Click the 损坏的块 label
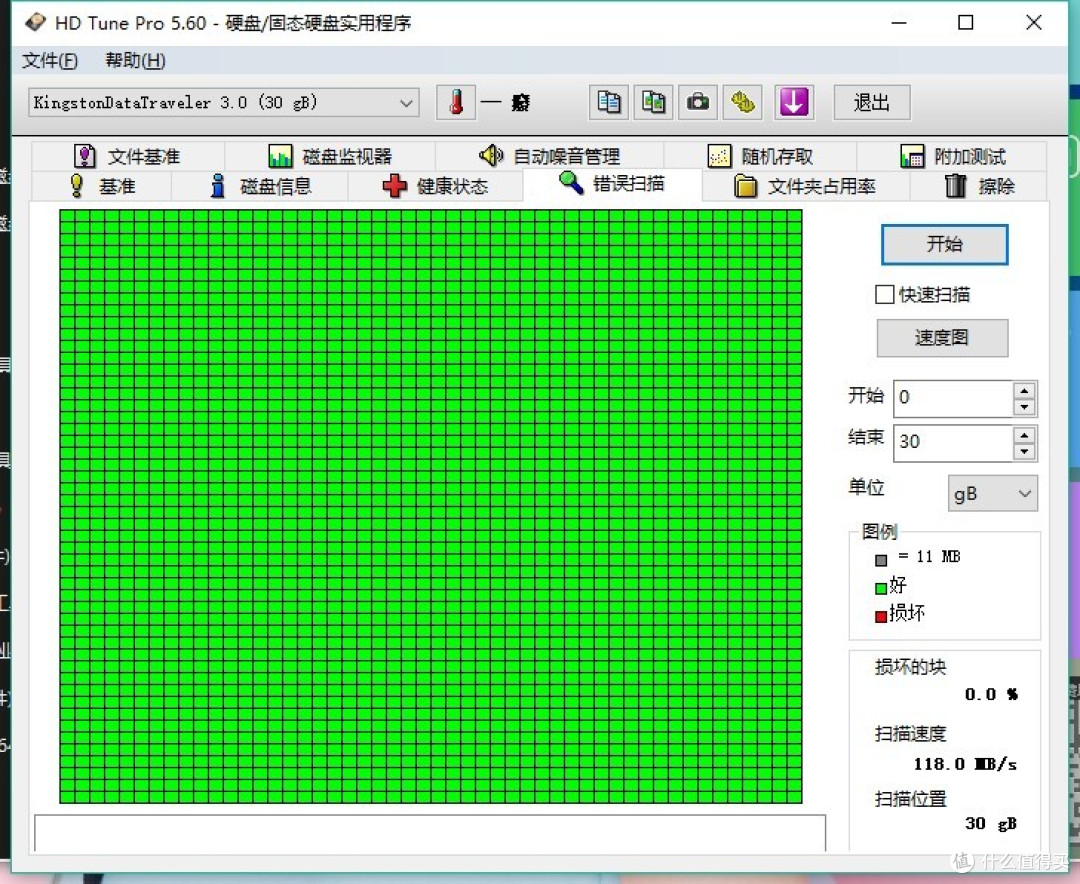 click(x=911, y=667)
